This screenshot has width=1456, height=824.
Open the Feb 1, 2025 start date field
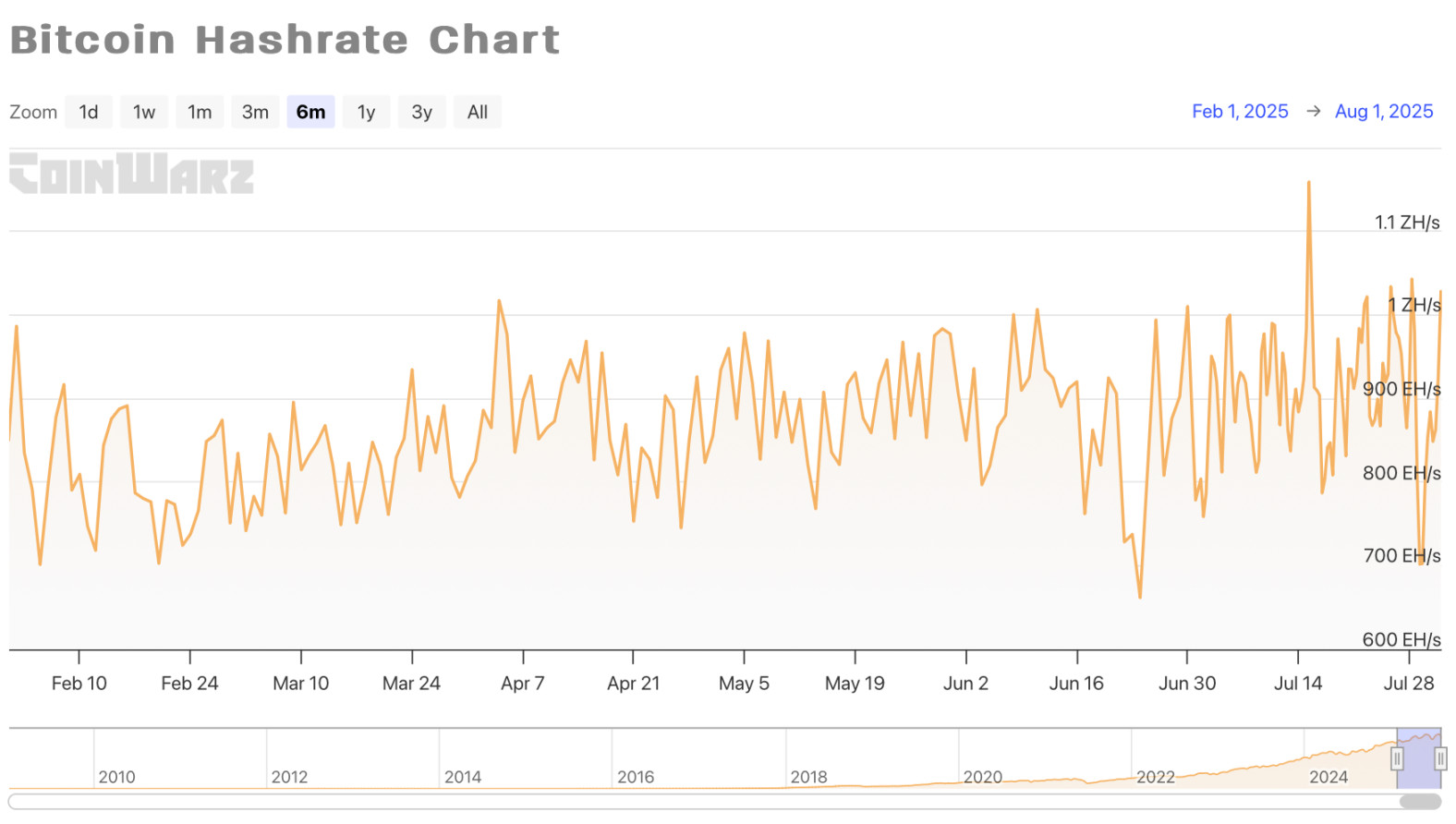[x=1240, y=112]
